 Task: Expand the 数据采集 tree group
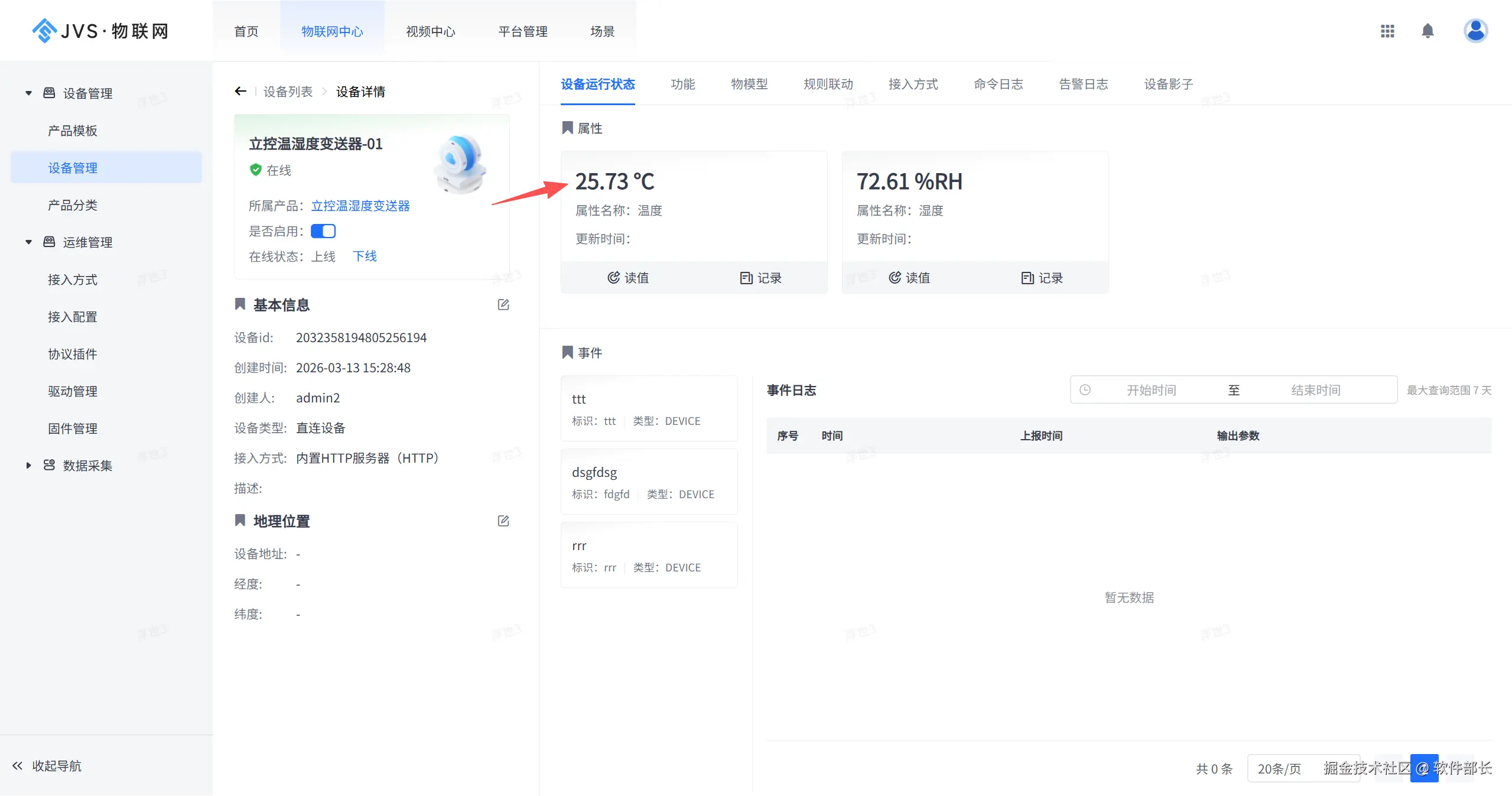pyautogui.click(x=28, y=466)
